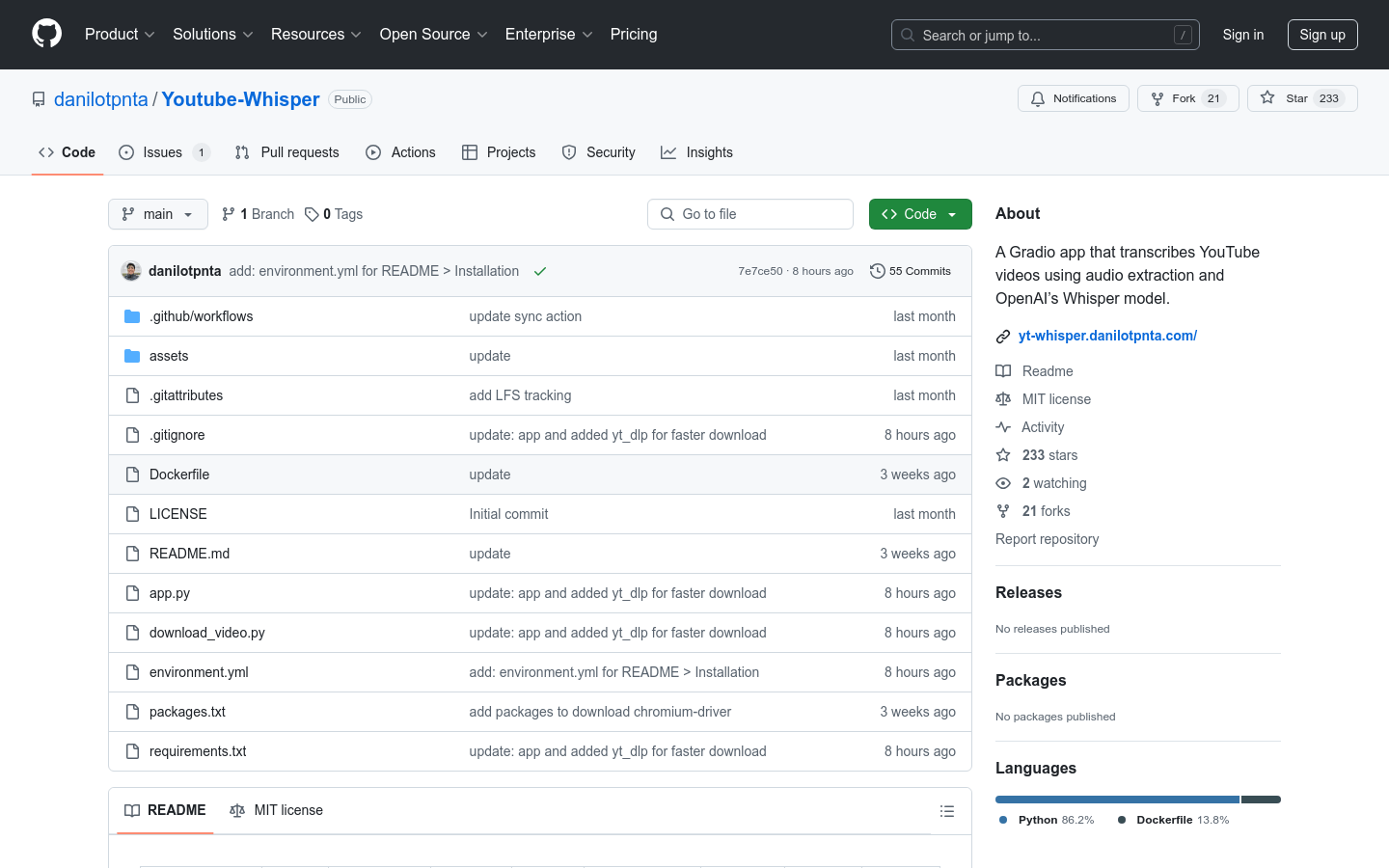
Task: Click the fork icon beside 21 forks
Action: coord(1003,511)
